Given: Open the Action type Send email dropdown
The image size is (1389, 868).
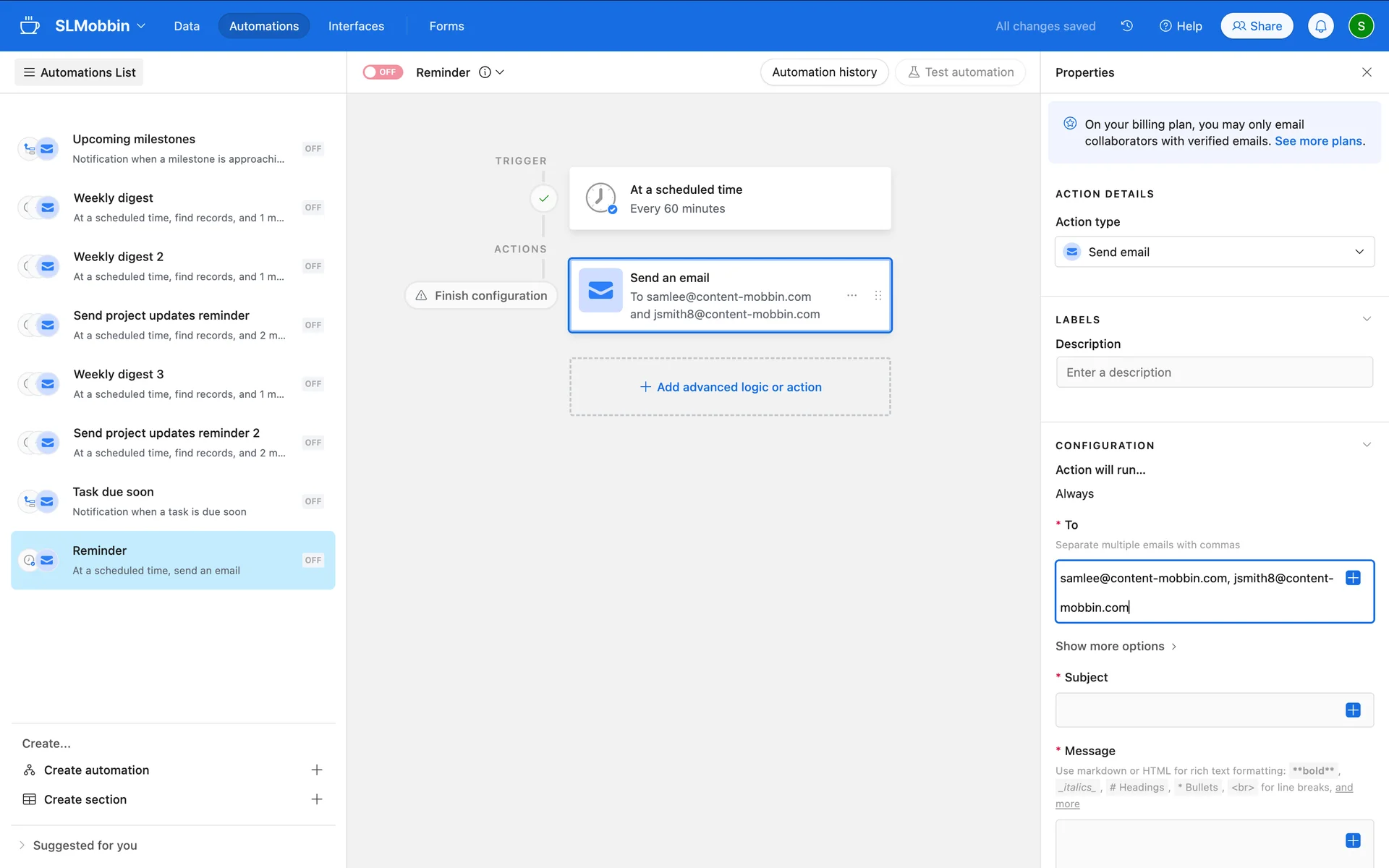Looking at the screenshot, I should (x=1214, y=252).
